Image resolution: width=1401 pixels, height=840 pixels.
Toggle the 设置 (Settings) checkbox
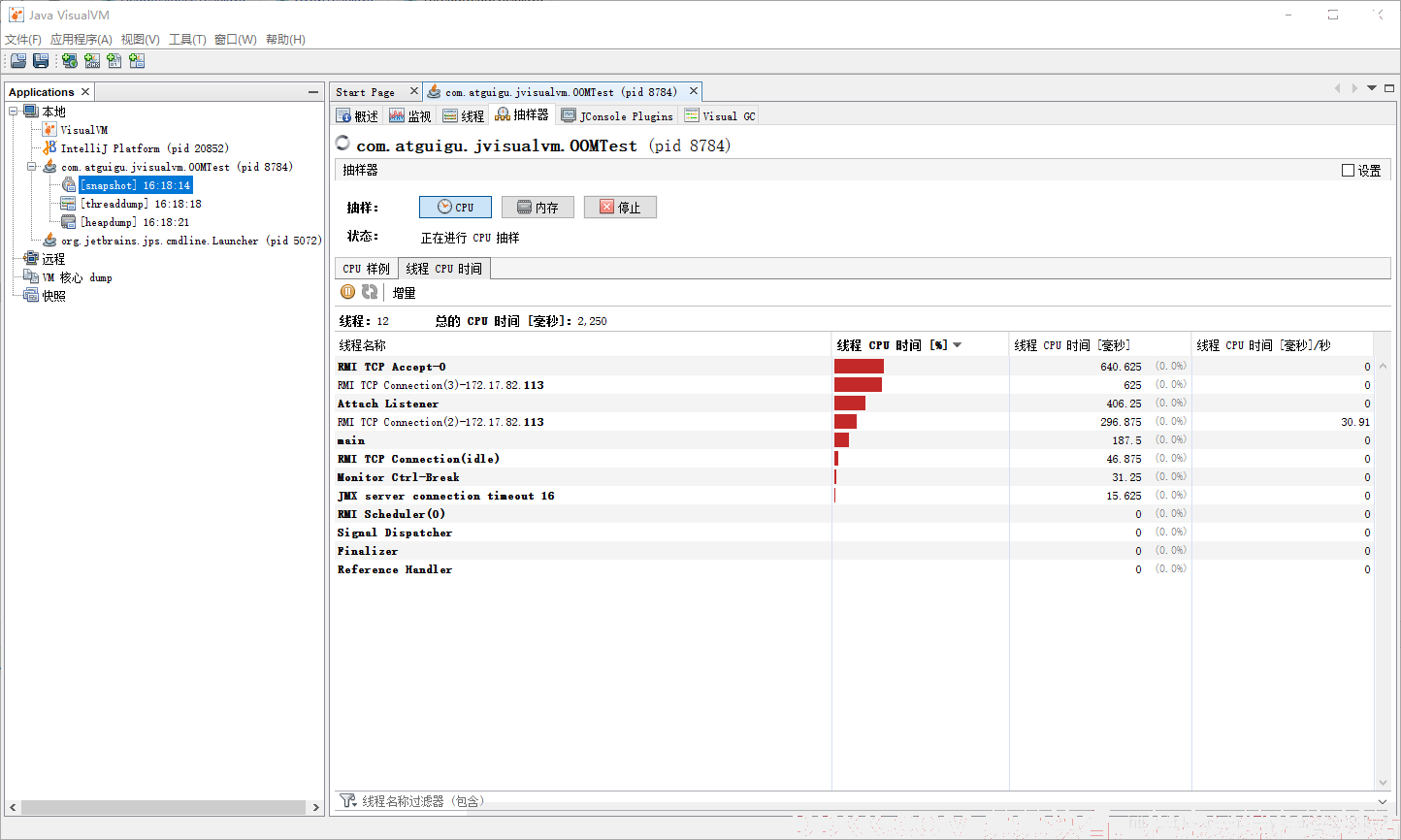(x=1348, y=170)
